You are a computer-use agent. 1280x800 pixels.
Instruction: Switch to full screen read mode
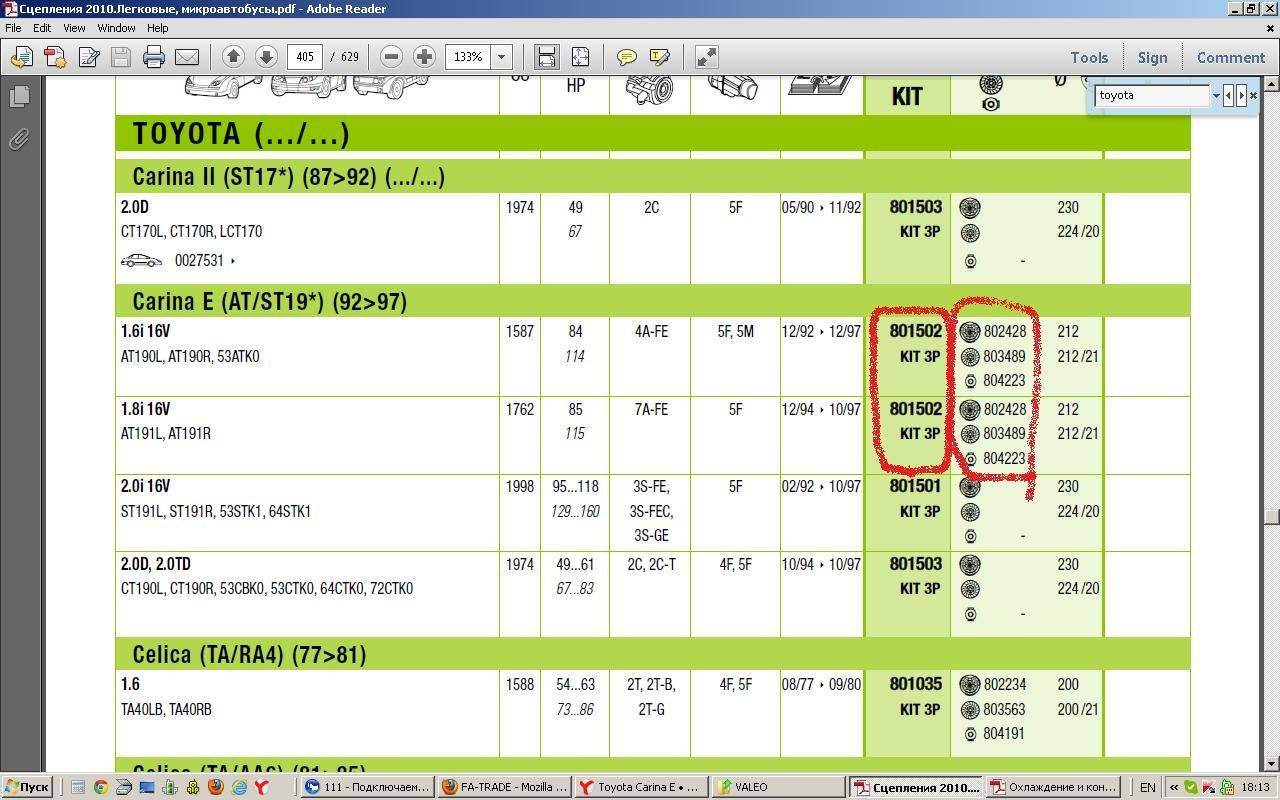coord(706,57)
